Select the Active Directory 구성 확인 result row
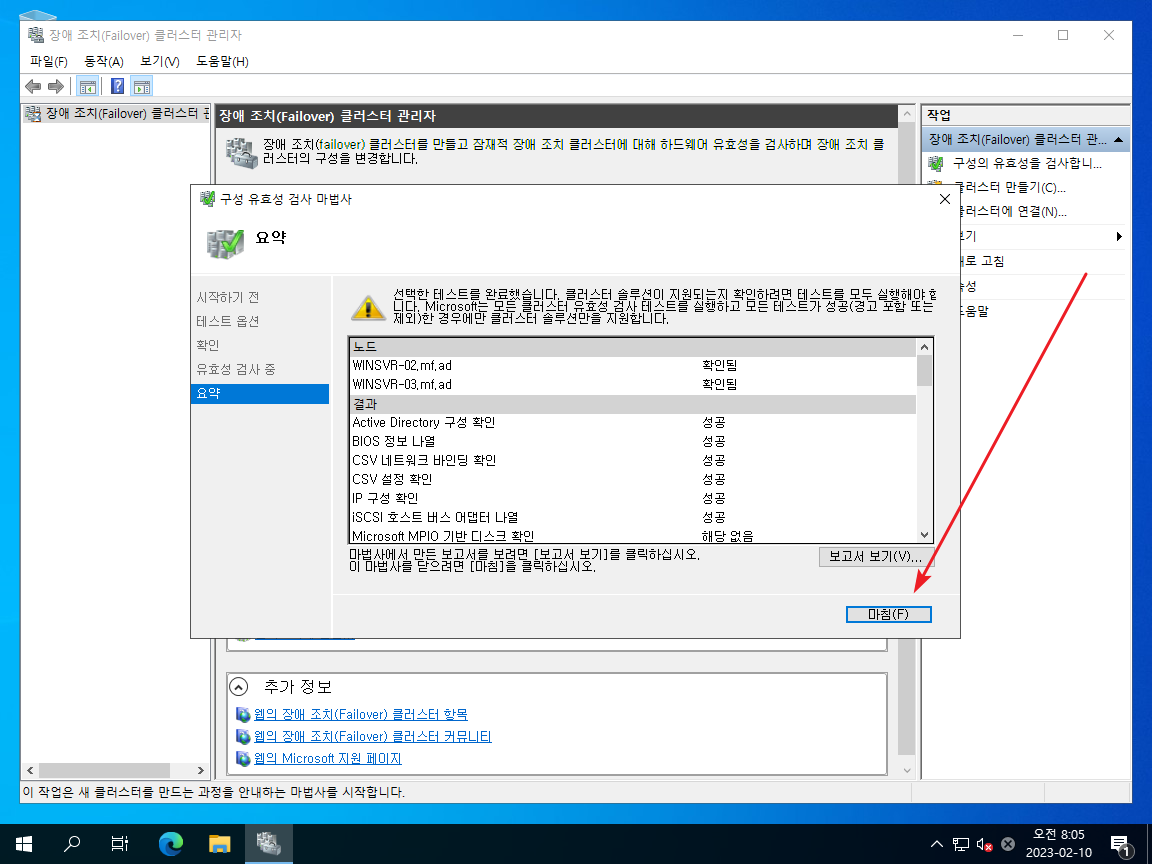The width and height of the screenshot is (1152, 864). 633,422
